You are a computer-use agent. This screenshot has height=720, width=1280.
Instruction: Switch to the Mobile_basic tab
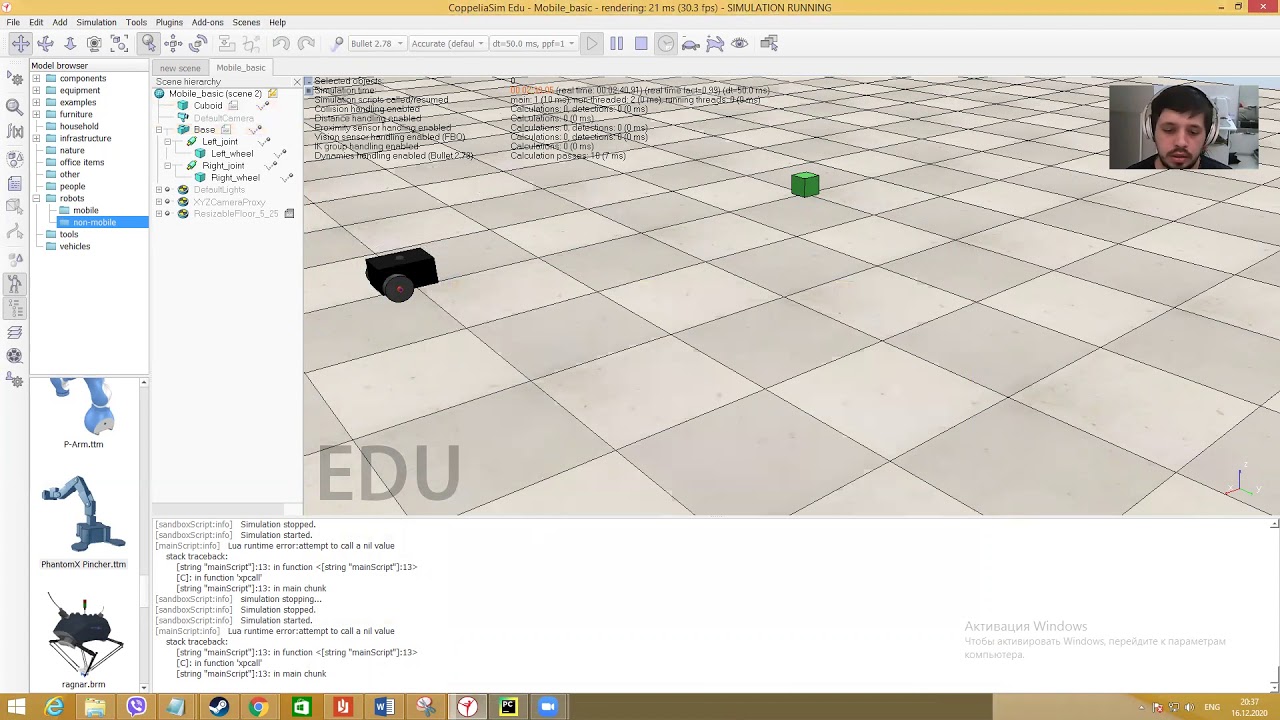(x=241, y=68)
